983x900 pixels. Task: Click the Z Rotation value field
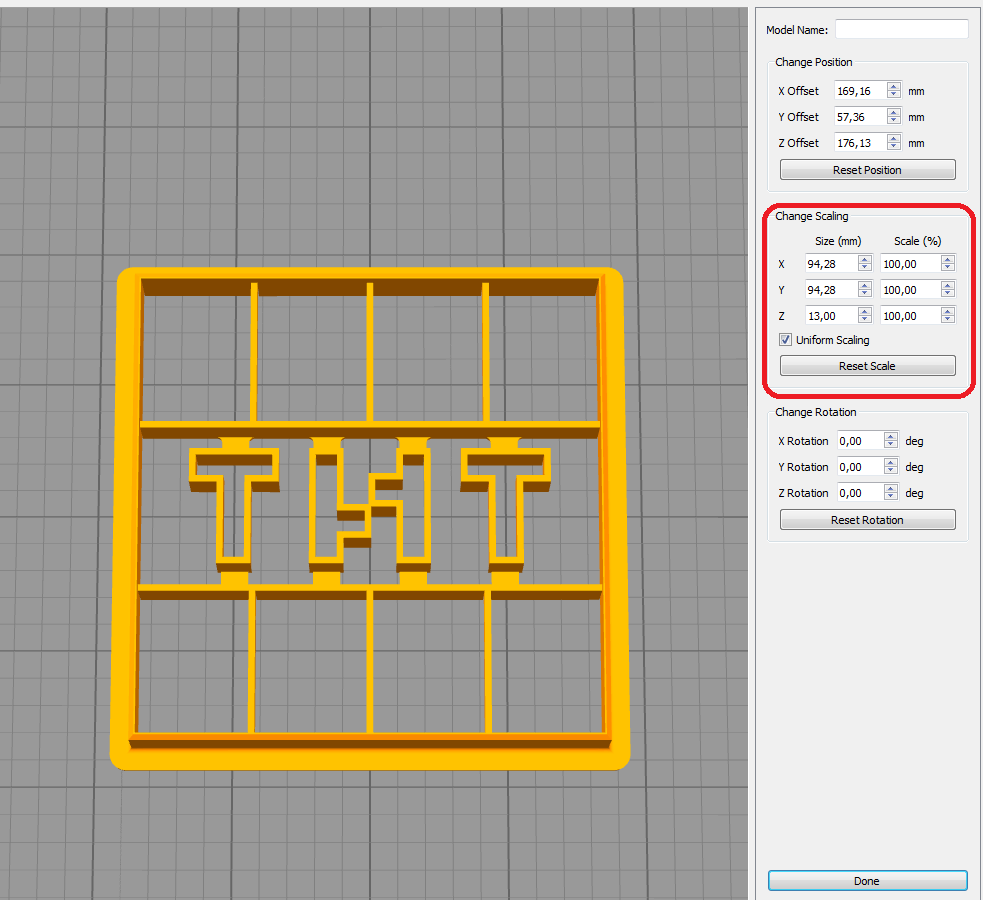860,493
